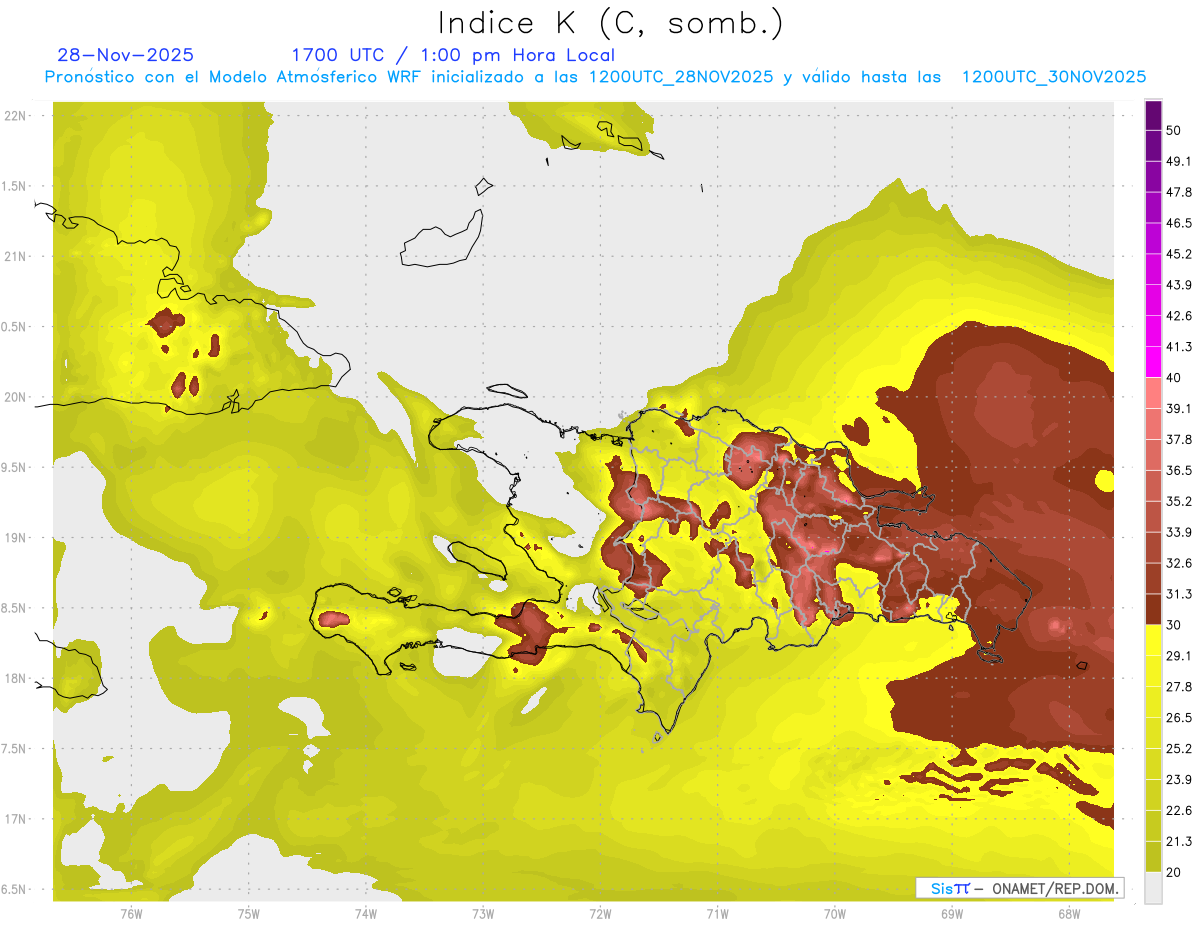Image resolution: width=1200 pixels, height=927 pixels.
Task: Click the latitude label "17N"
Action: click(x=16, y=819)
